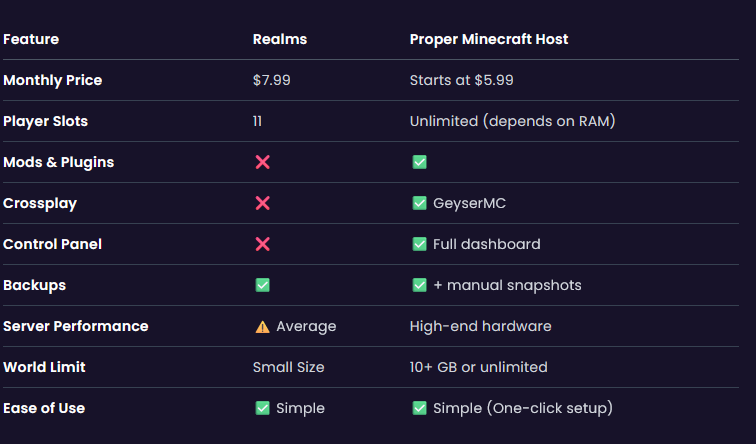Click the Ease of Use row label
Image resolution: width=756 pixels, height=444 pixels.
(x=44, y=408)
